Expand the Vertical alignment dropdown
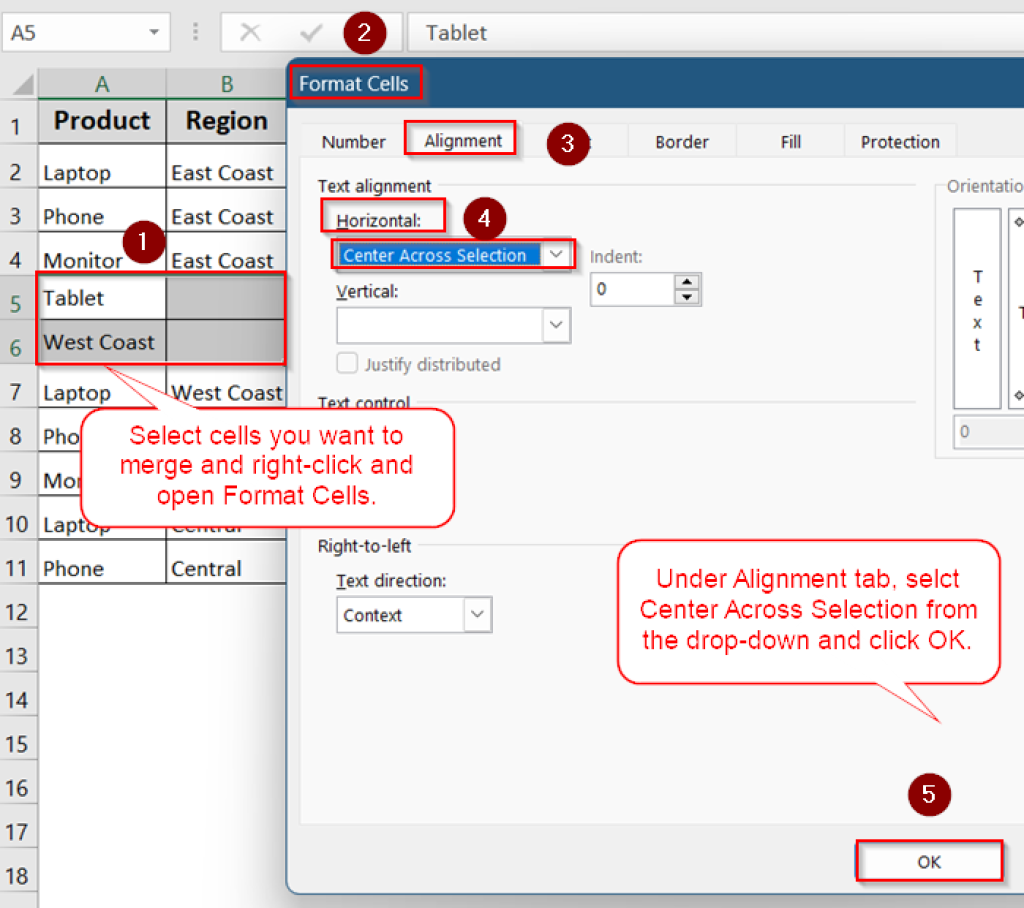Screen dimensions: 1024x908 (x=556, y=325)
